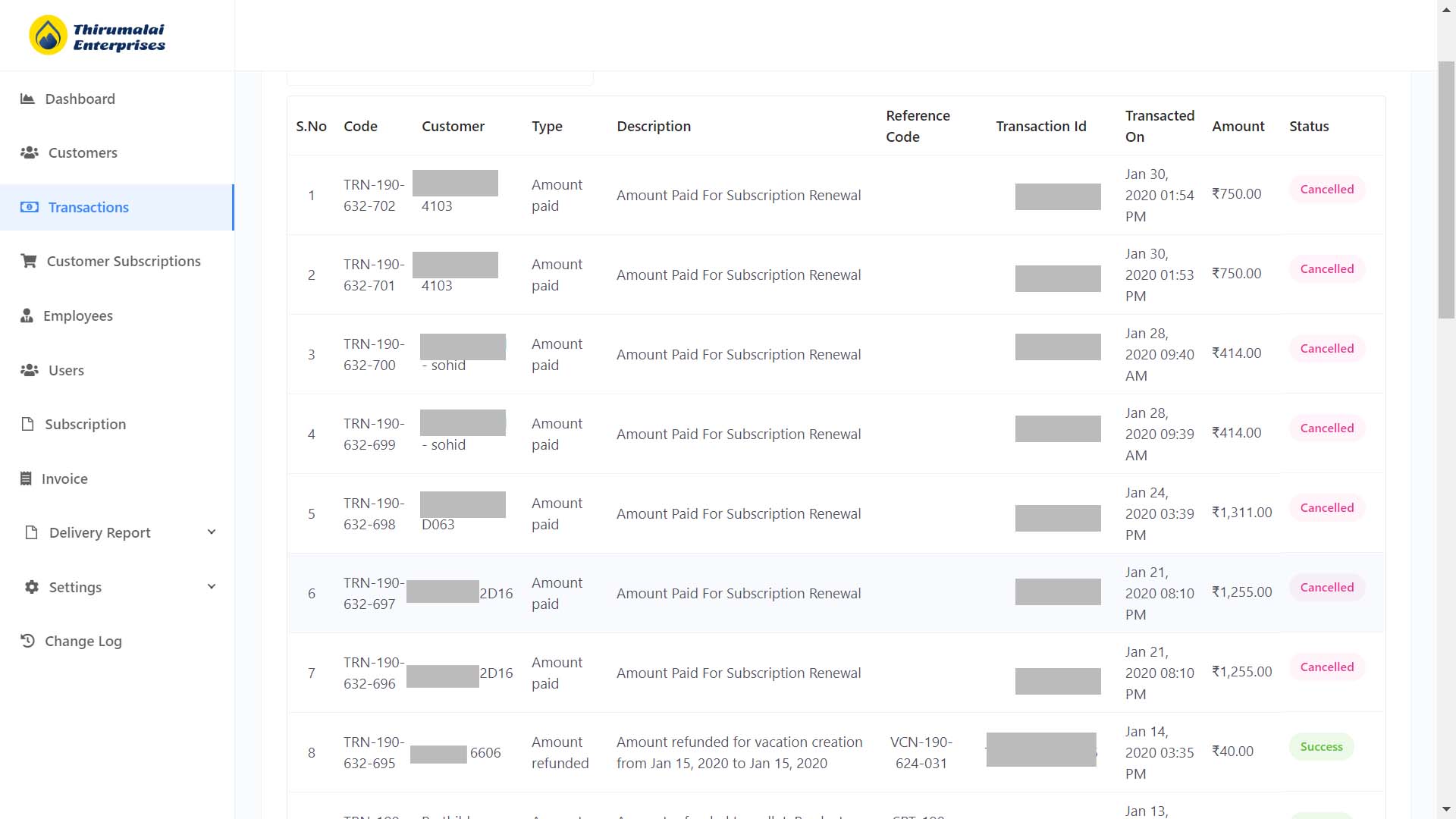
Task: Expand the Settings chevron arrow
Action: click(212, 587)
